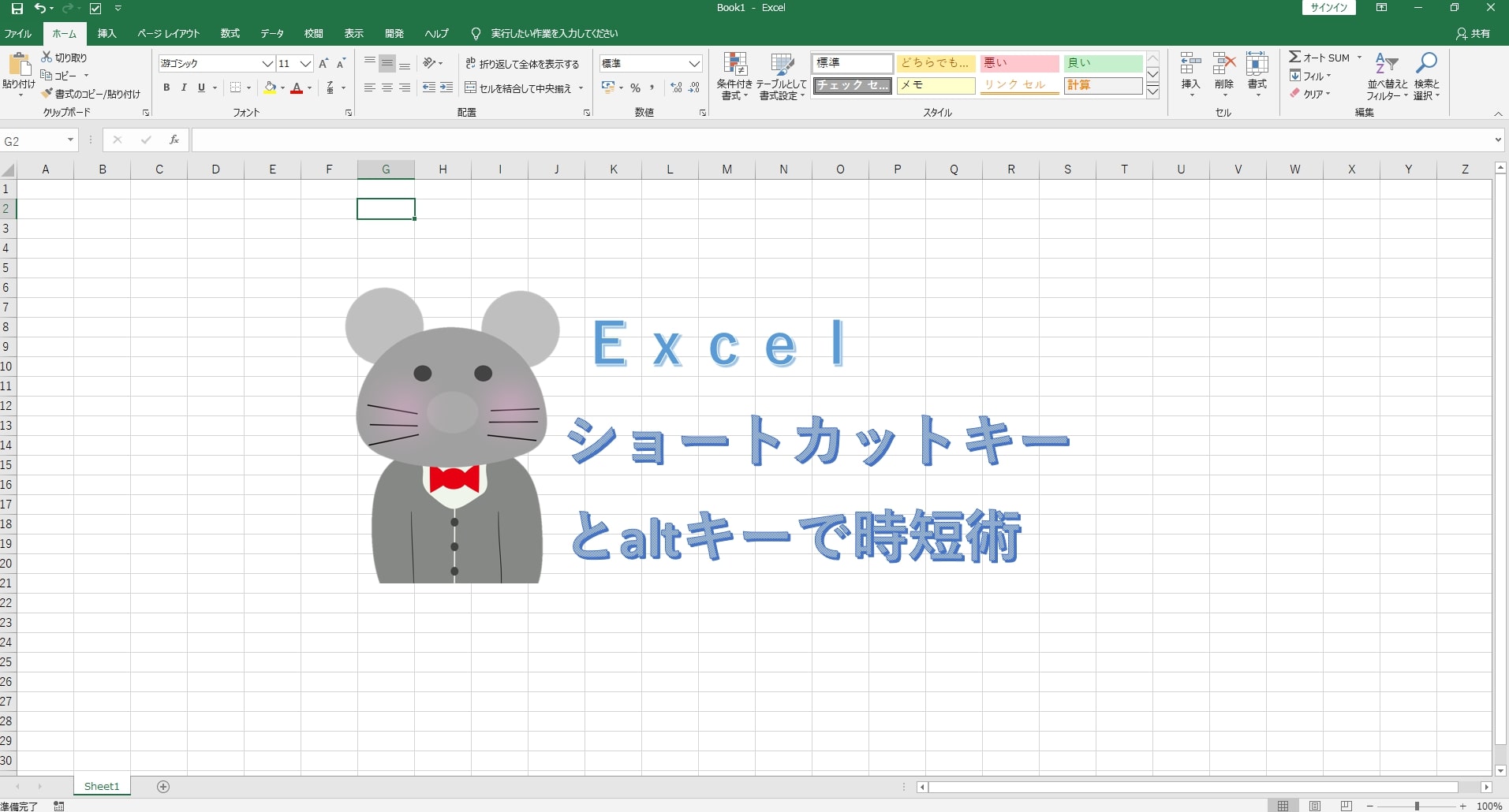Apply the red Font Color swatch

pyautogui.click(x=297, y=88)
